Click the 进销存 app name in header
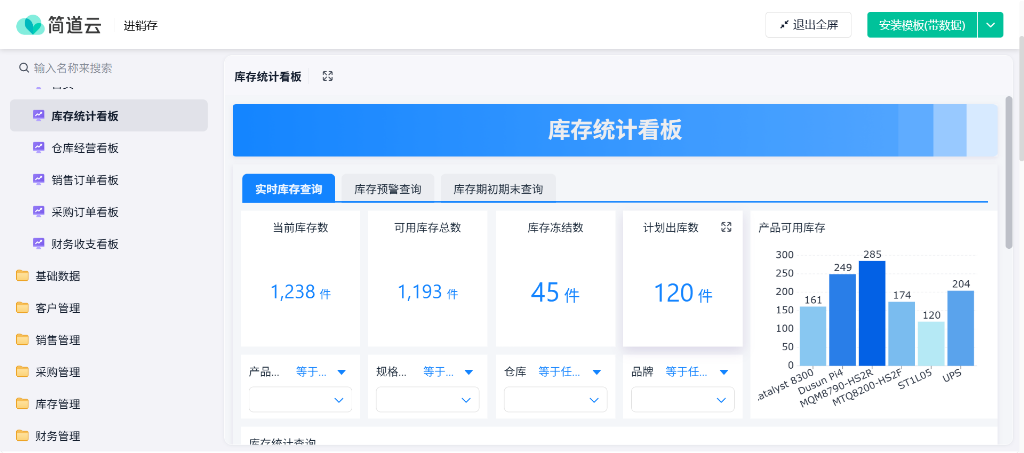 click(x=140, y=25)
